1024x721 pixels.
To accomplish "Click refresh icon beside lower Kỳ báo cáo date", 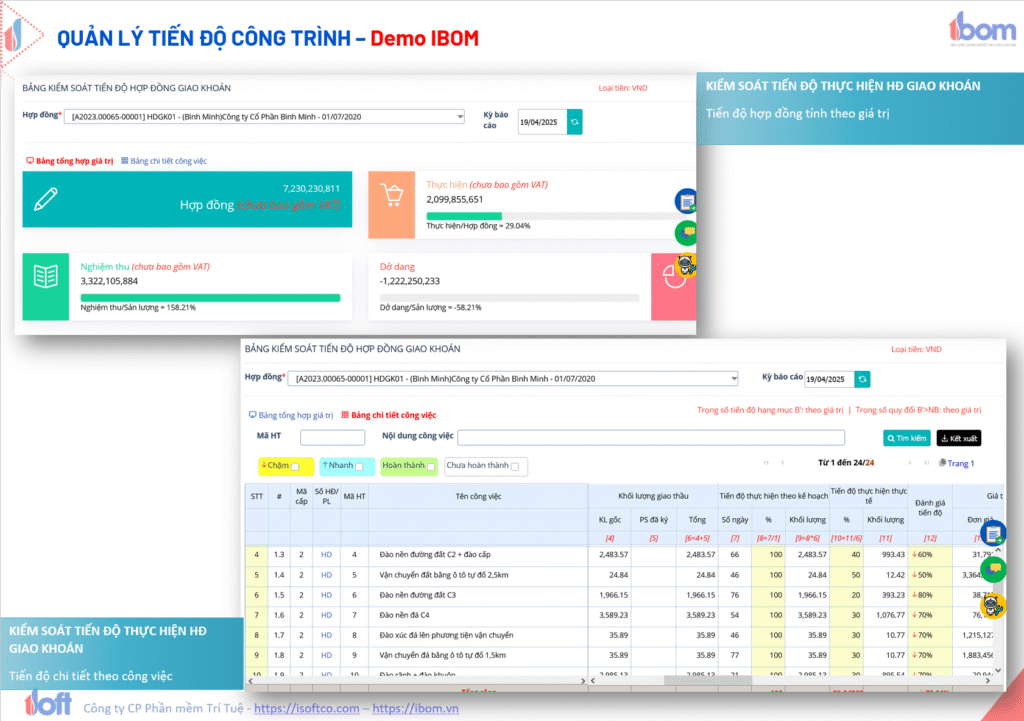I will pos(862,379).
